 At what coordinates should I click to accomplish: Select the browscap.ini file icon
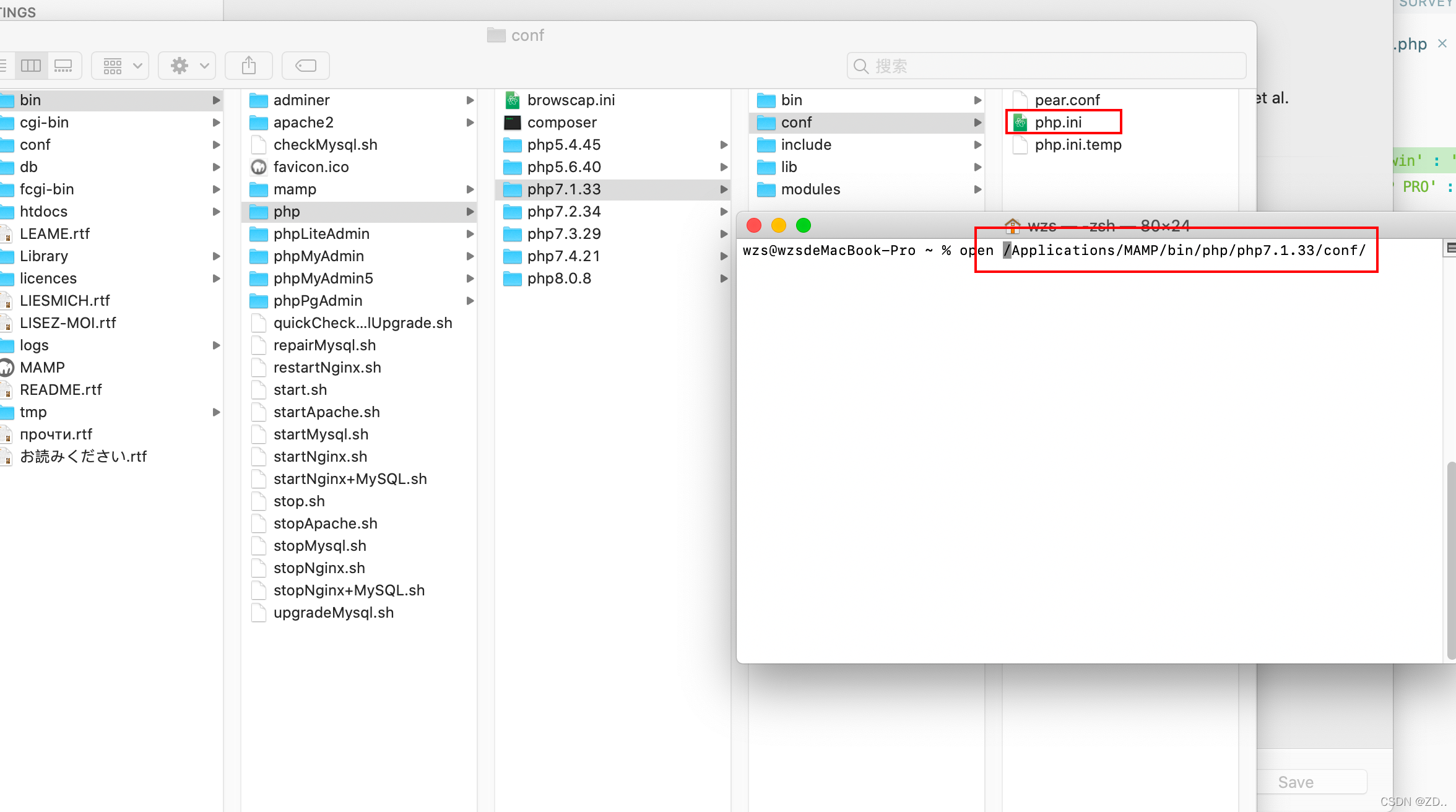click(x=513, y=100)
